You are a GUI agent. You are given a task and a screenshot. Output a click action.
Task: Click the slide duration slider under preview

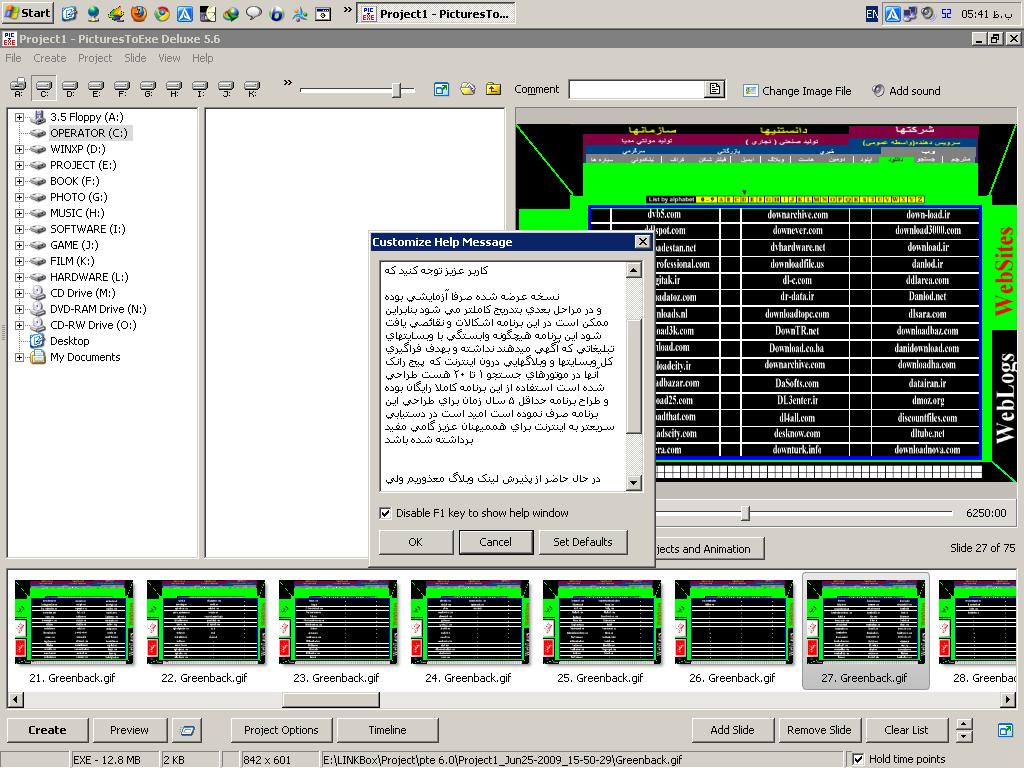745,513
